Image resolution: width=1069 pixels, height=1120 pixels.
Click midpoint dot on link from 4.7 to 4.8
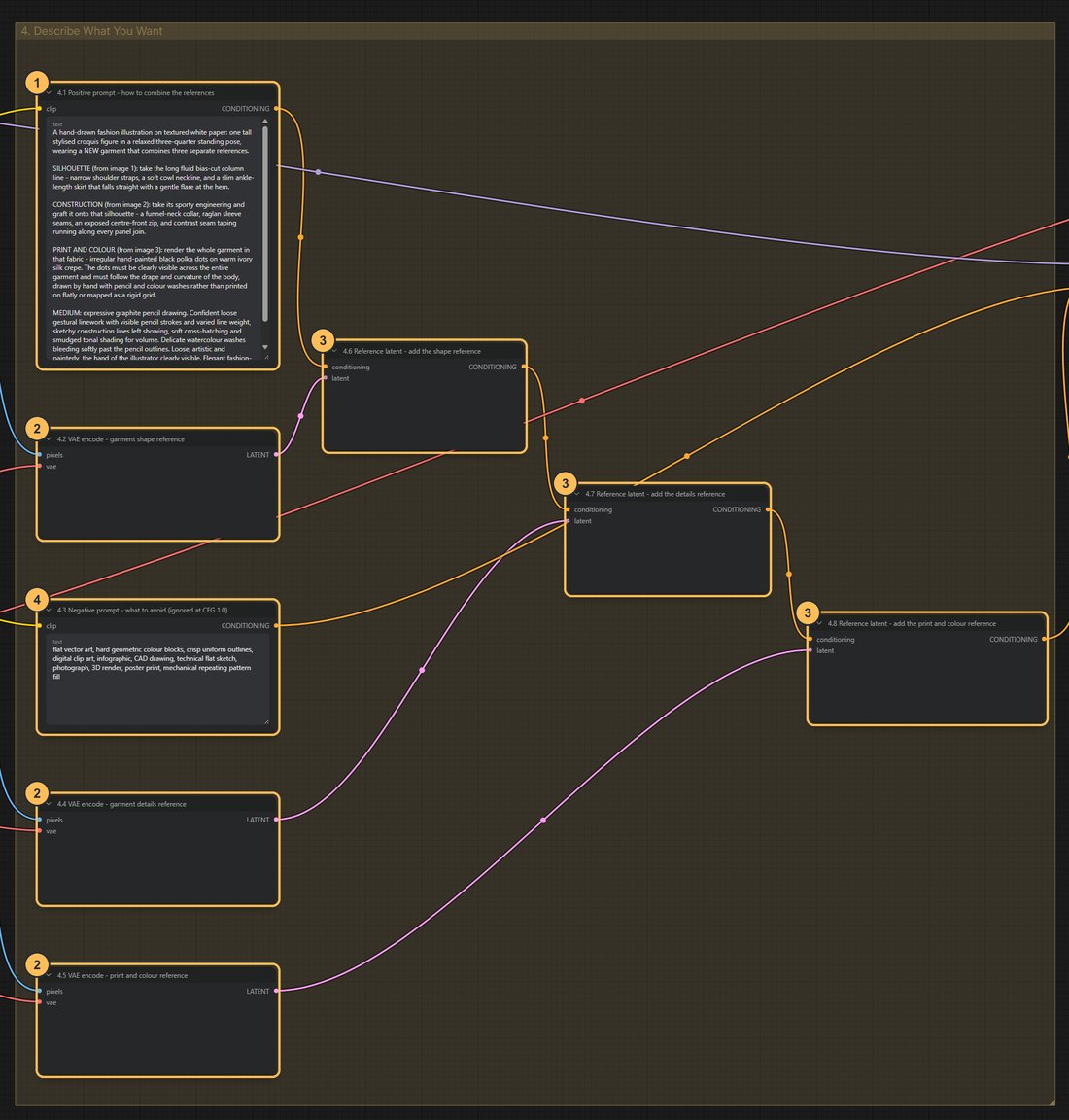(x=788, y=575)
